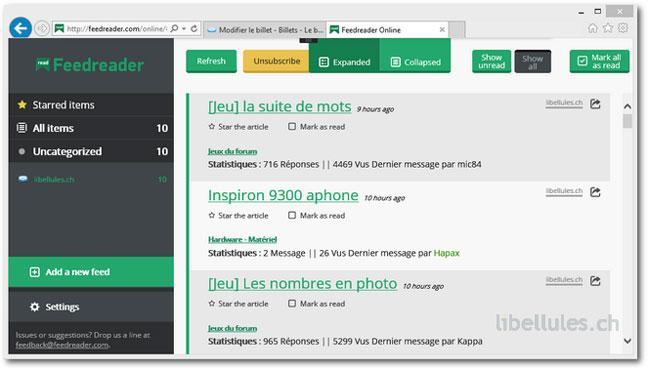Reload page with address bar refresh icon
The image size is (648, 368).
[x=194, y=29]
